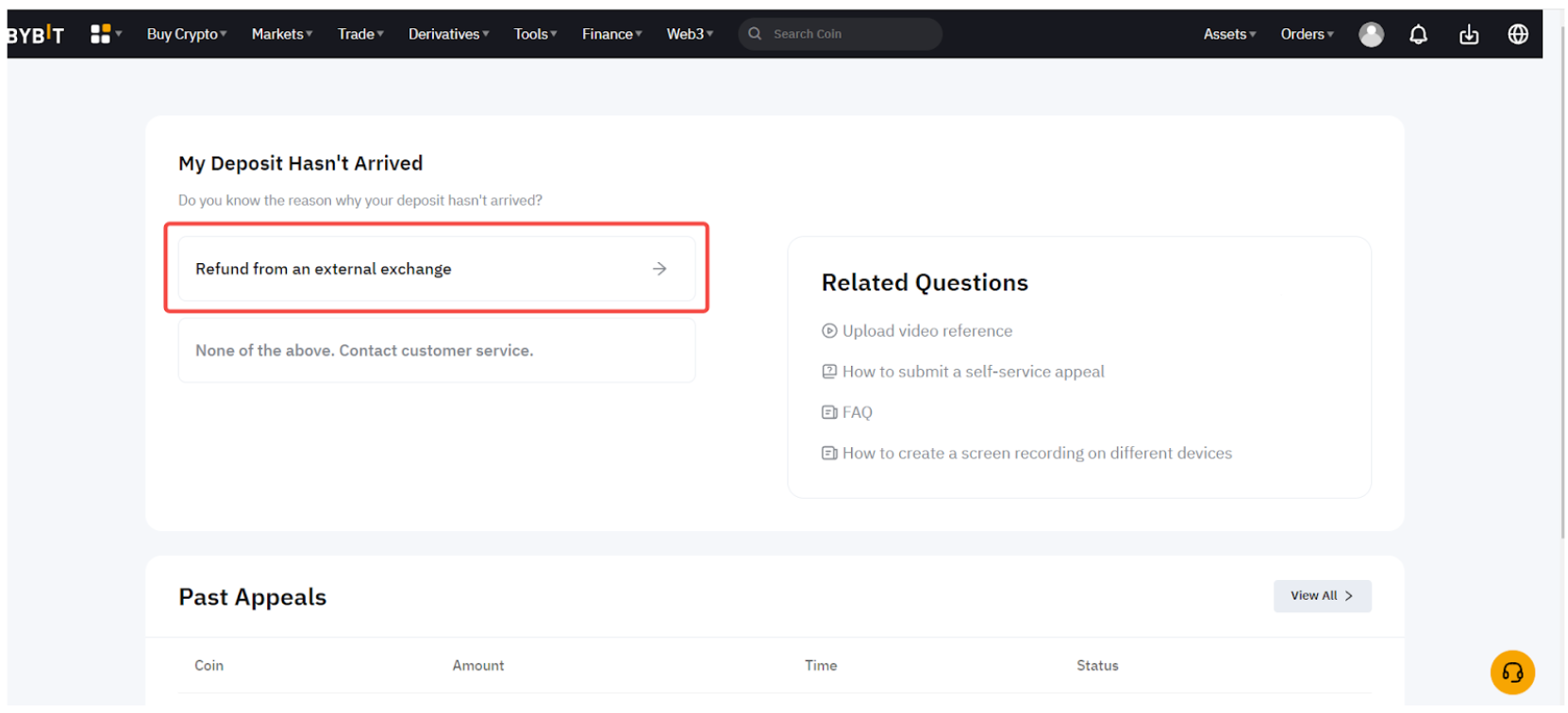This screenshot has width=1568, height=713.
Task: Expand the Orders dropdown
Action: pyautogui.click(x=1306, y=34)
